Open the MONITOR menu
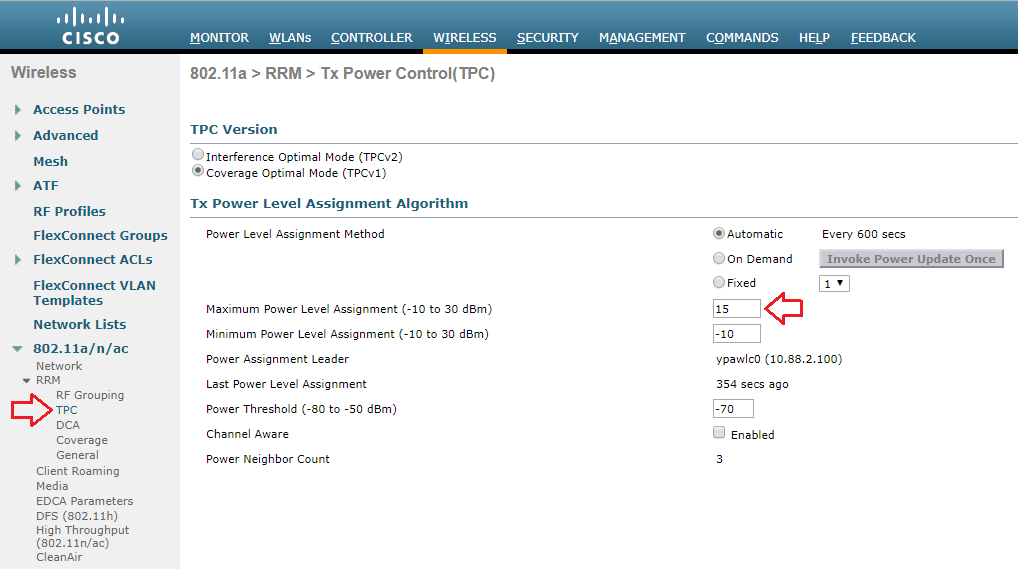 point(219,38)
